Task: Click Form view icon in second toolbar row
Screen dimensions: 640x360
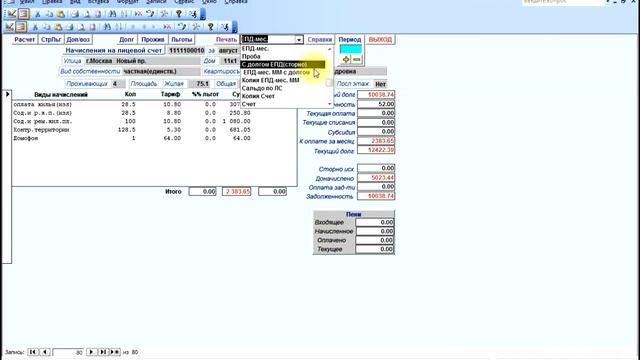Action: pyautogui.click(x=21, y=27)
